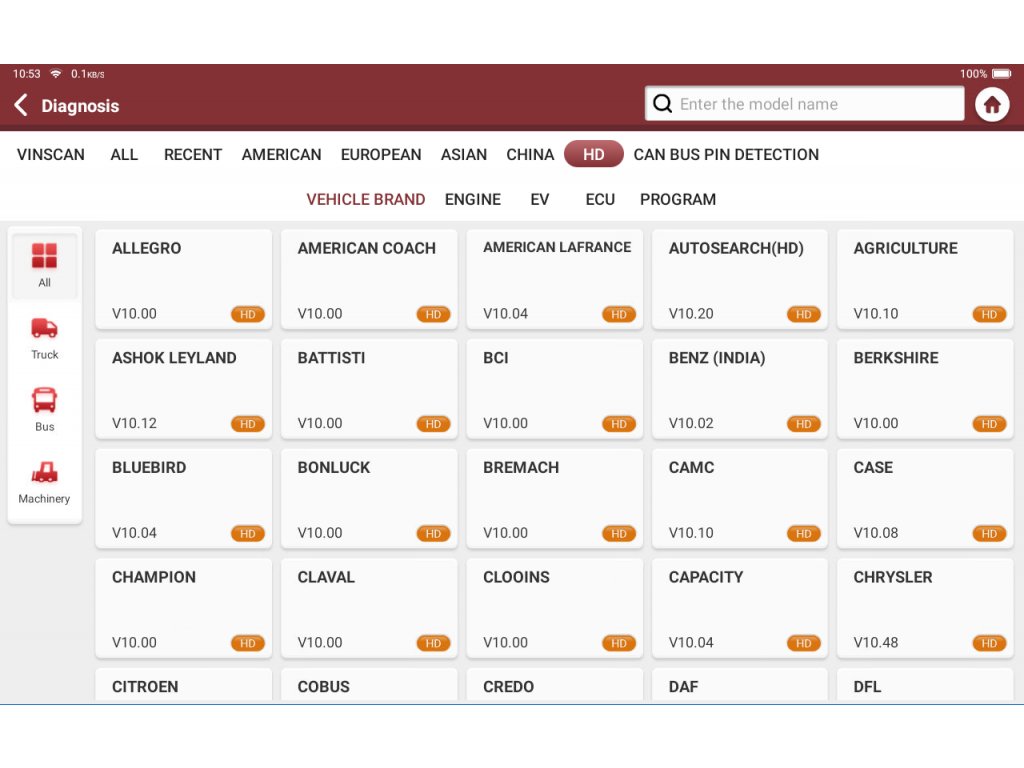
Task: Switch to the VINSCAN tab
Action: (51, 155)
